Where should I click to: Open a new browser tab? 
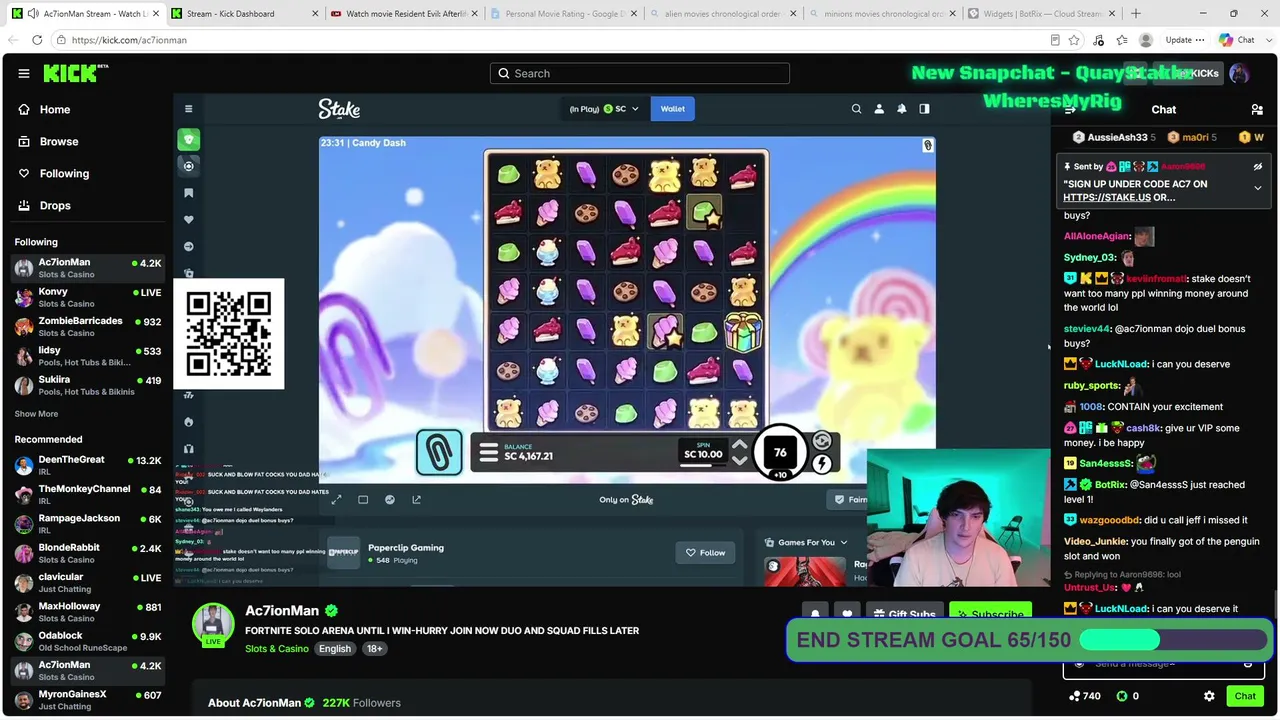click(1136, 14)
